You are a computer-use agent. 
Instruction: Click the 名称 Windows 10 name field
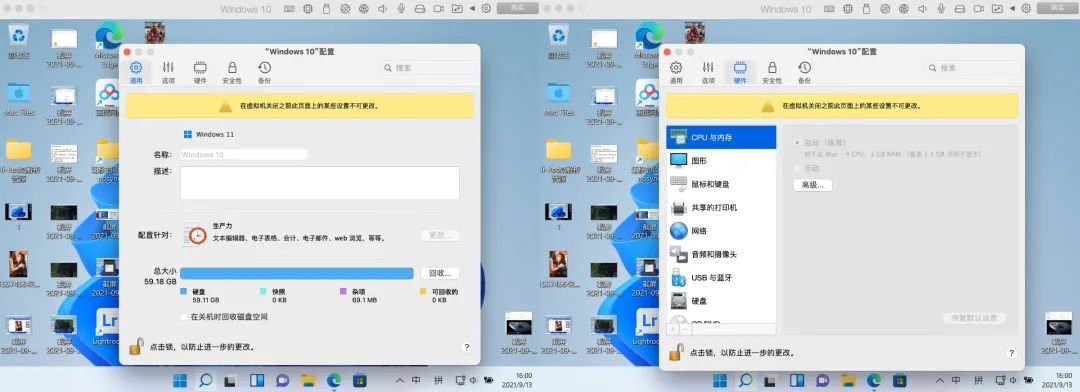(244, 155)
